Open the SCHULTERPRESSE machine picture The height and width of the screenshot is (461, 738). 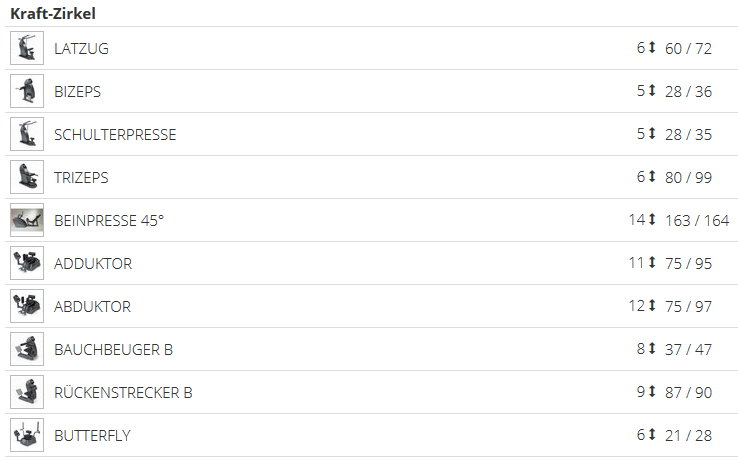(27, 134)
